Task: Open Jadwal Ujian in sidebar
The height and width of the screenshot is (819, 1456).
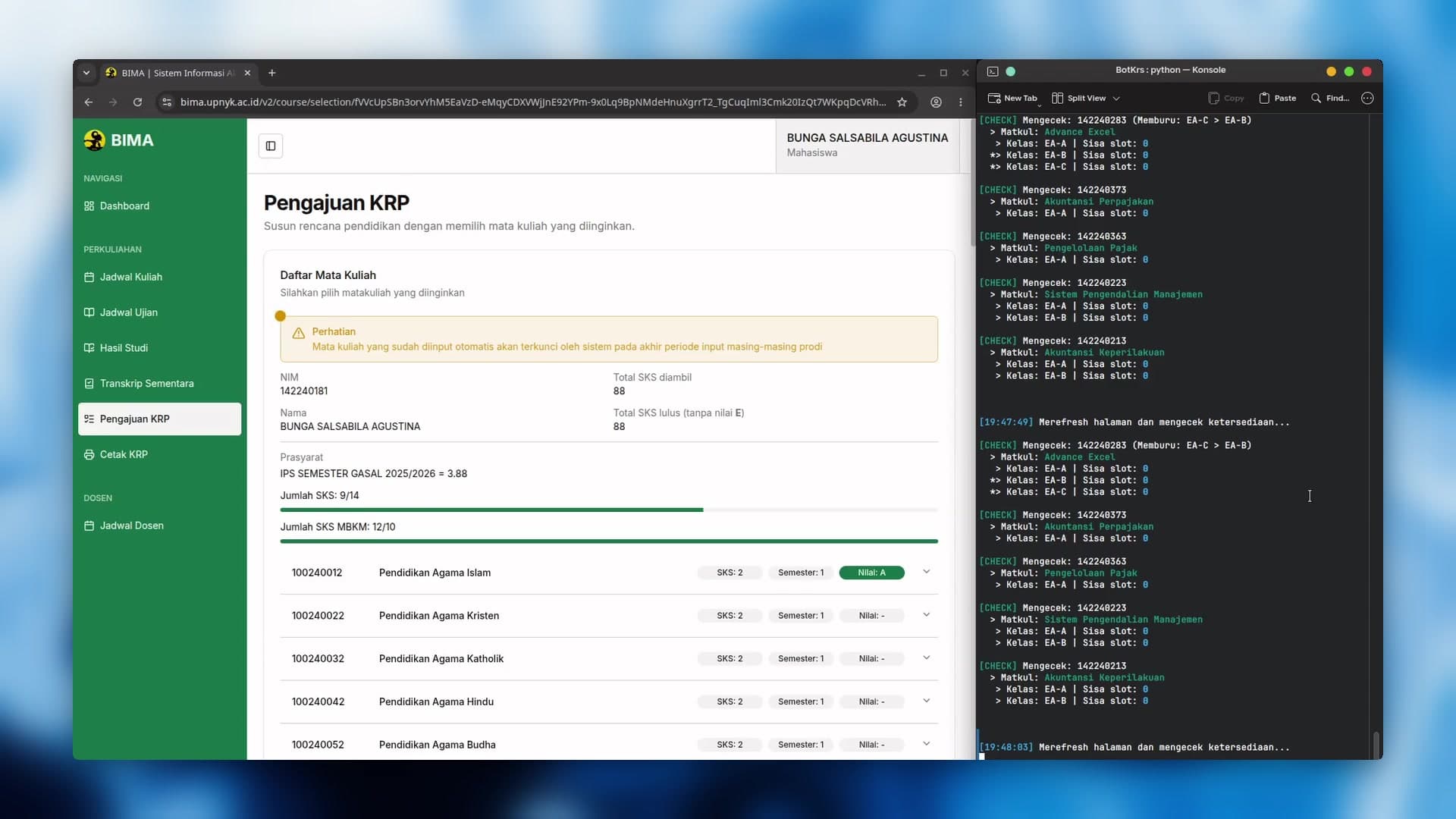Action: pyautogui.click(x=159, y=312)
